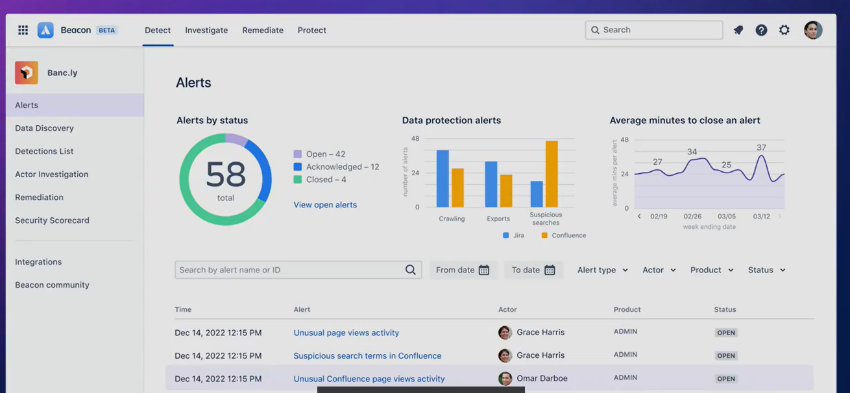Screen dimensions: 850x393
Task: Open Security Scorecard in sidebar
Action: pos(52,220)
